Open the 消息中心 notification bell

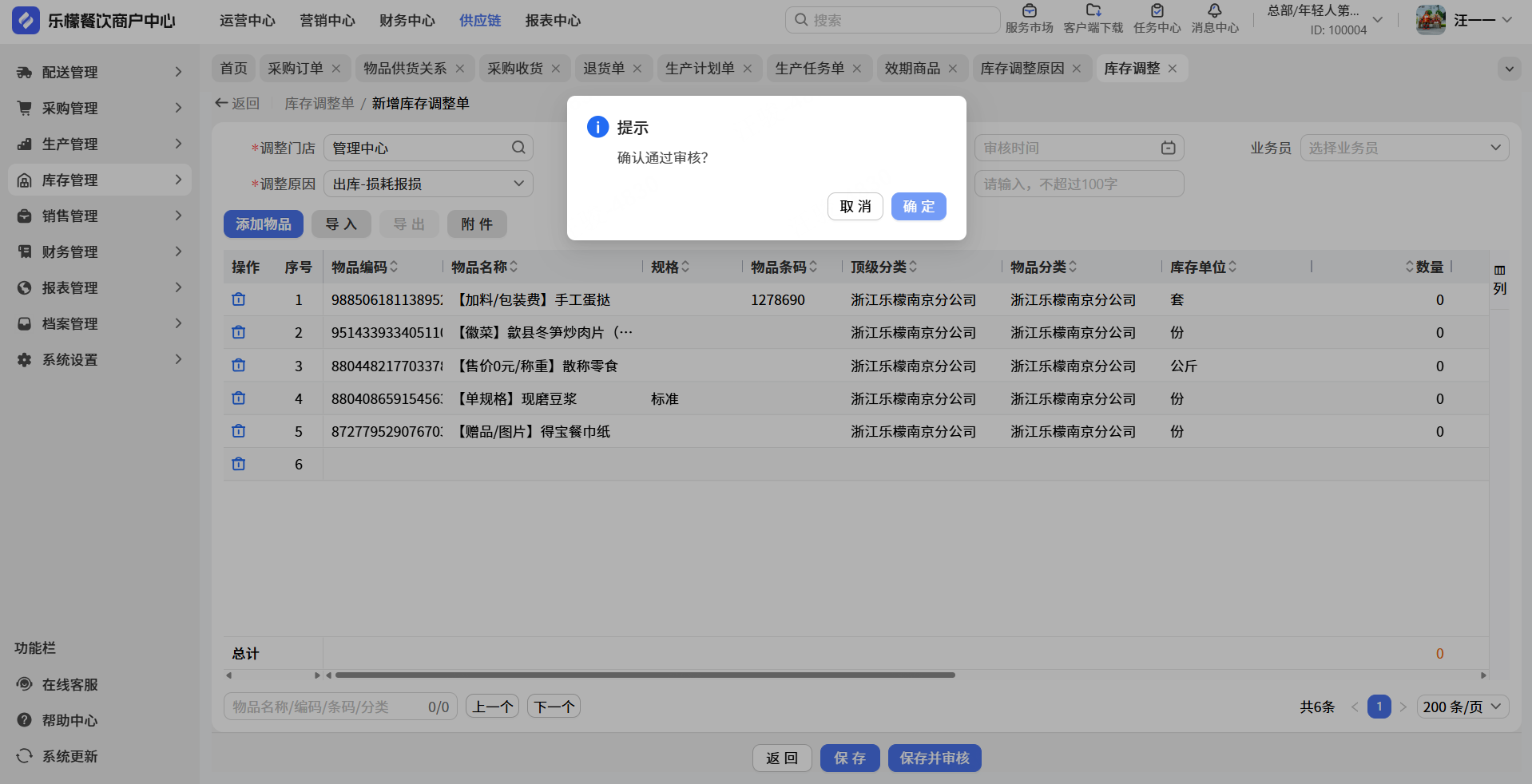click(x=1214, y=11)
